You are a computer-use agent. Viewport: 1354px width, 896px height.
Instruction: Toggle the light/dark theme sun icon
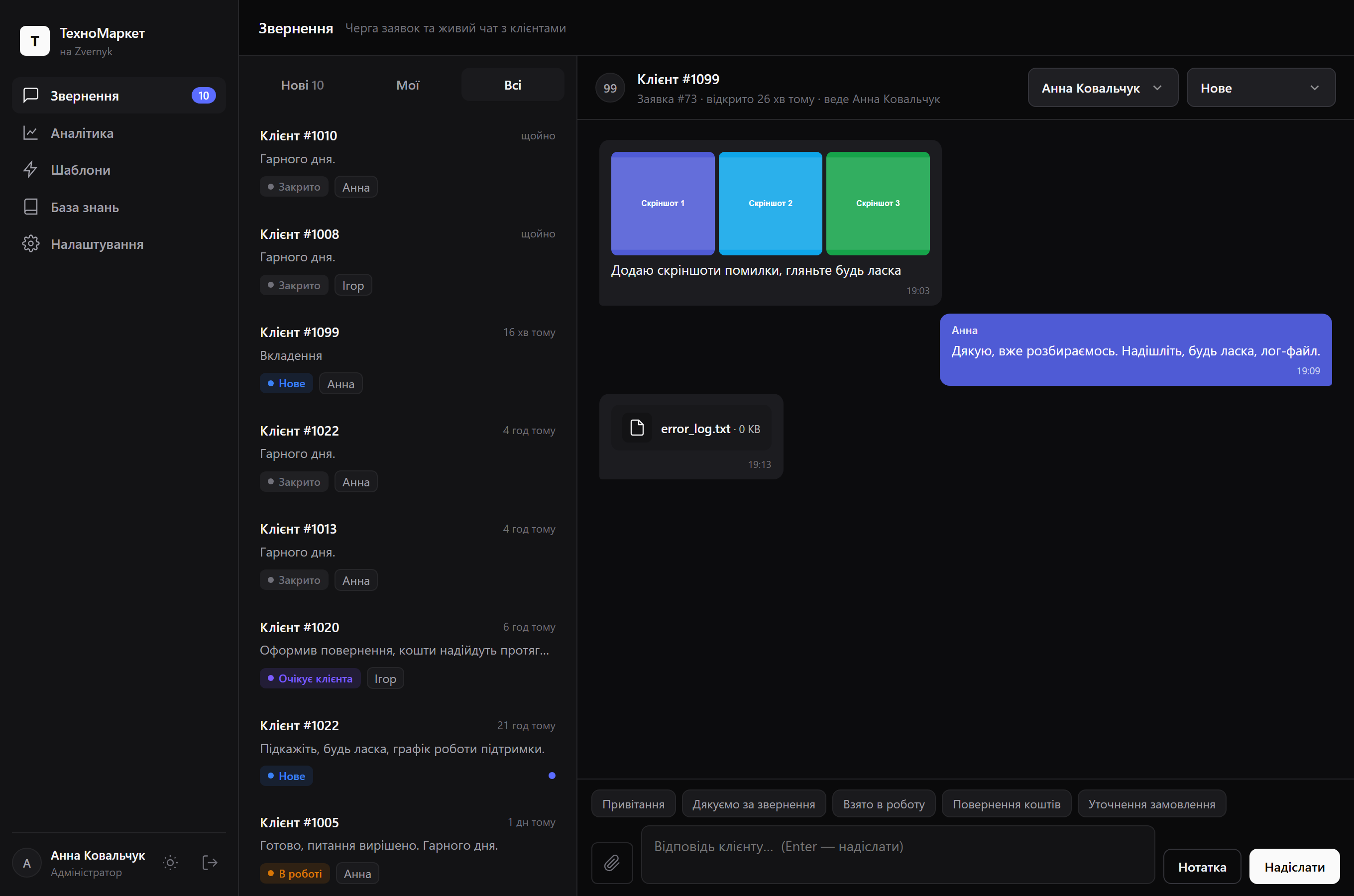[170, 862]
